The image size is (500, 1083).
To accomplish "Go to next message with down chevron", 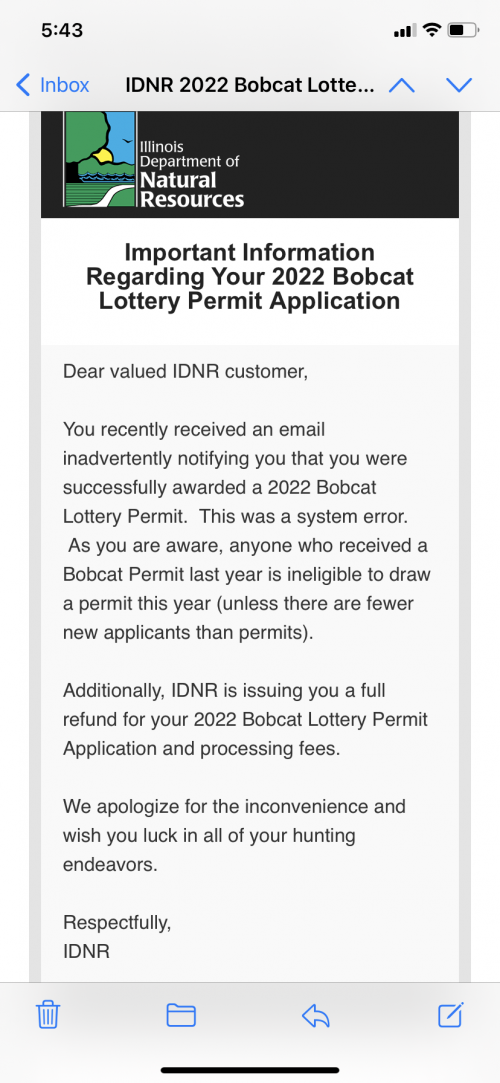I will coord(459,85).
